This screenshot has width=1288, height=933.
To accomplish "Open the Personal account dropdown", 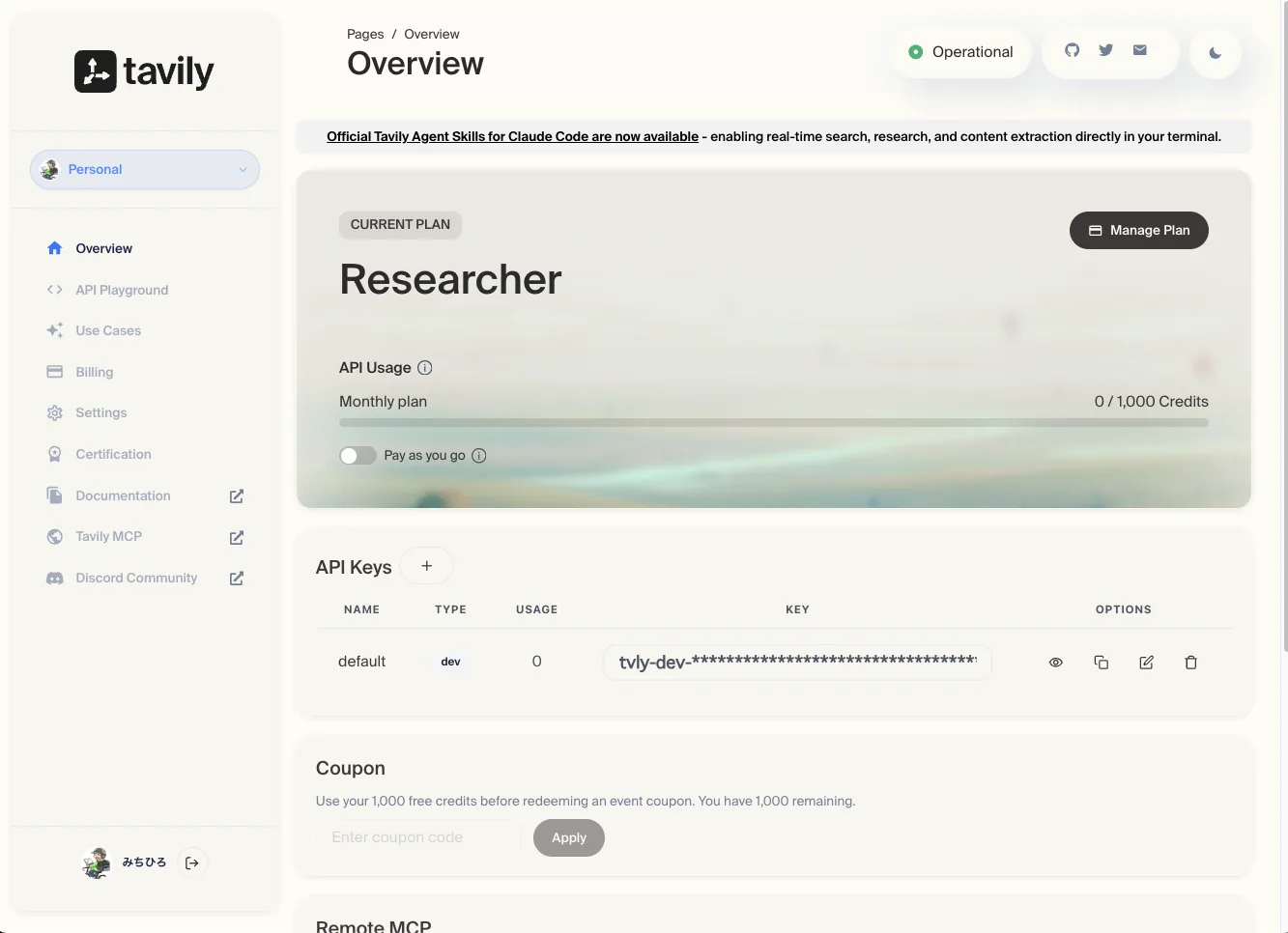I will (x=145, y=169).
